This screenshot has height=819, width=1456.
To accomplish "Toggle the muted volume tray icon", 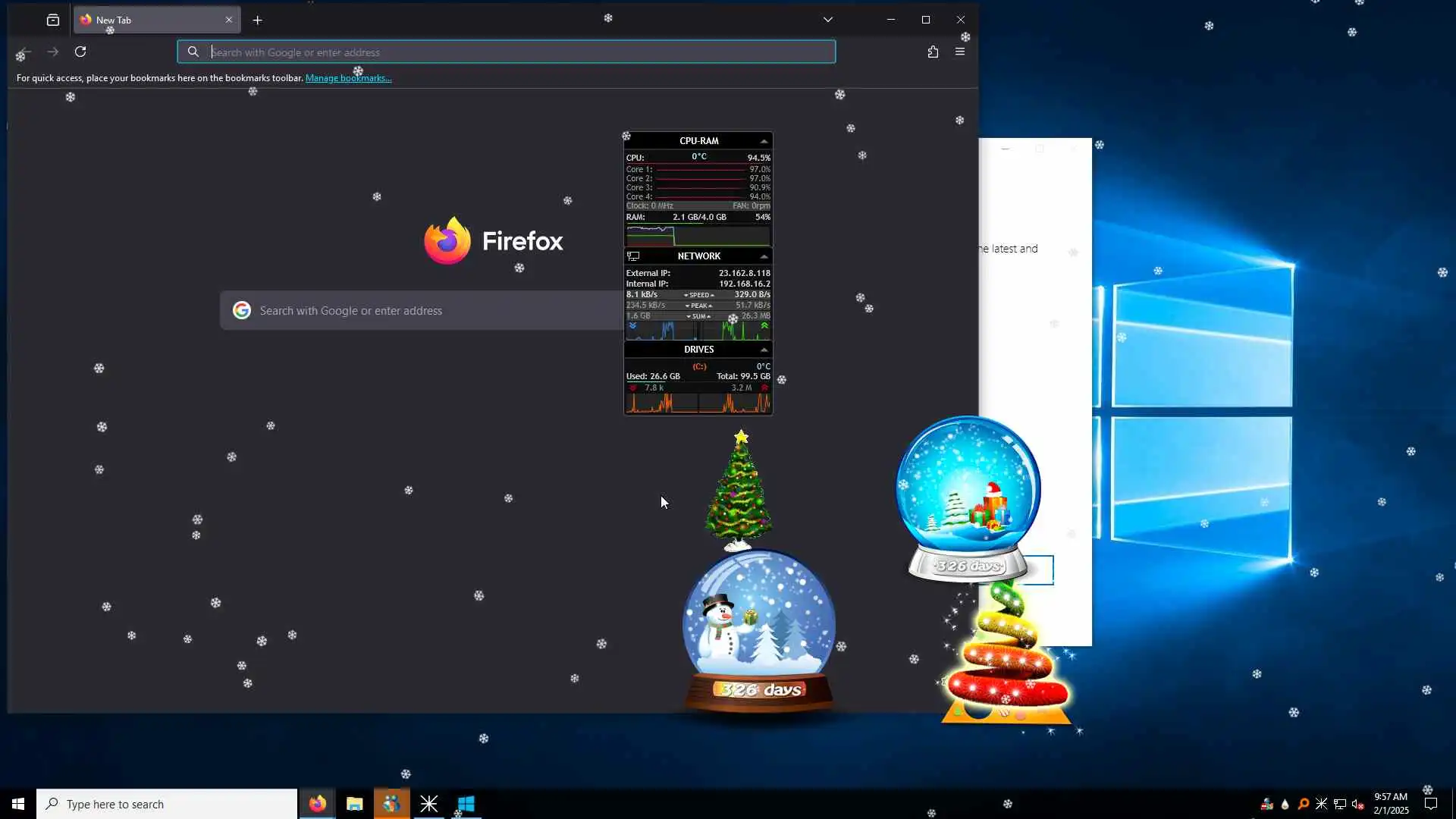I will 1357,805.
